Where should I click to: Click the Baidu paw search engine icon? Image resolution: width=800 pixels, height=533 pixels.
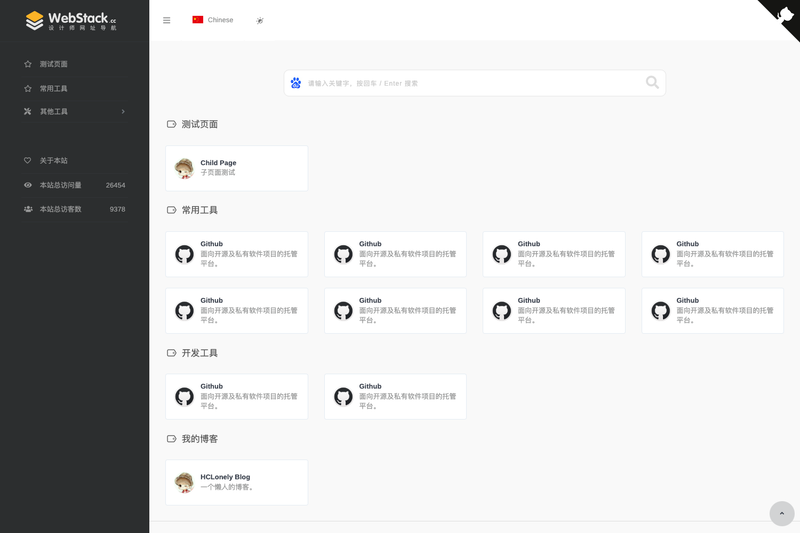tap(296, 83)
